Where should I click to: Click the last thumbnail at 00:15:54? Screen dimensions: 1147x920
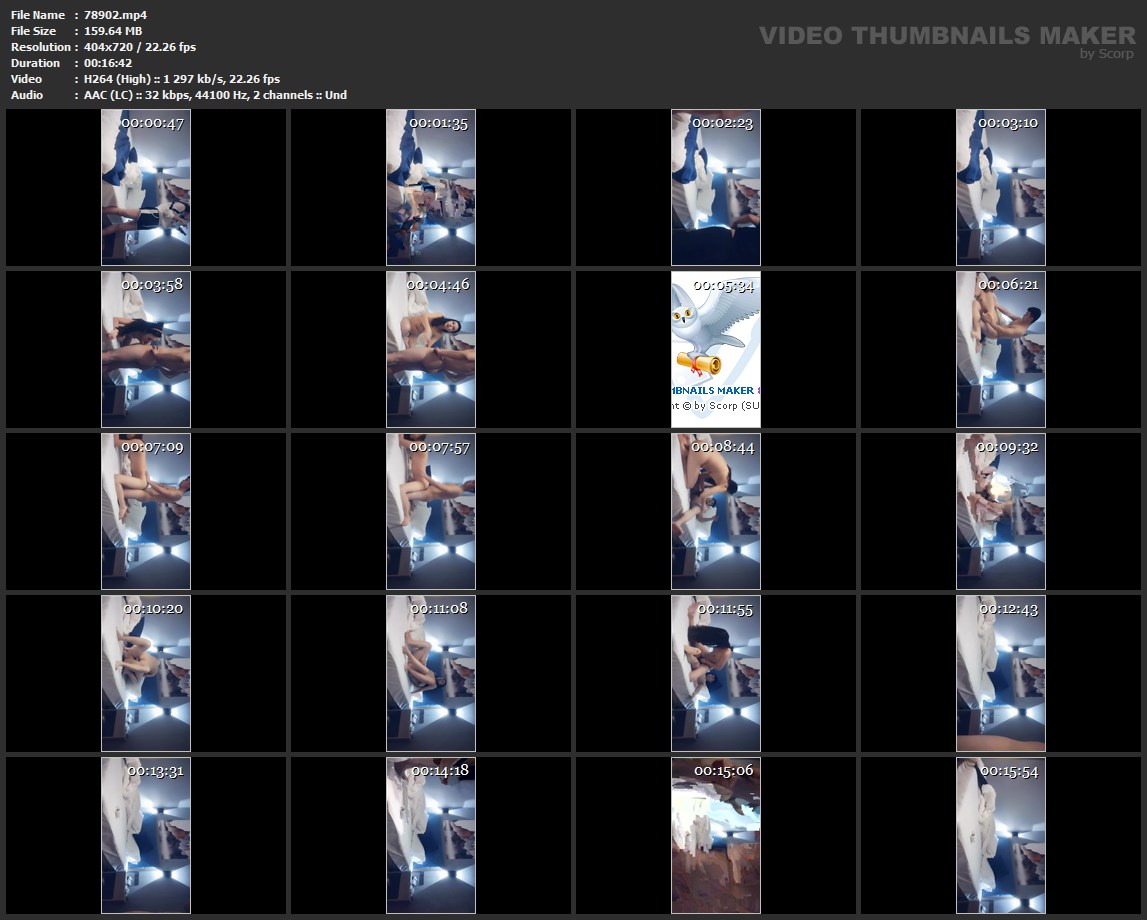[1001, 835]
